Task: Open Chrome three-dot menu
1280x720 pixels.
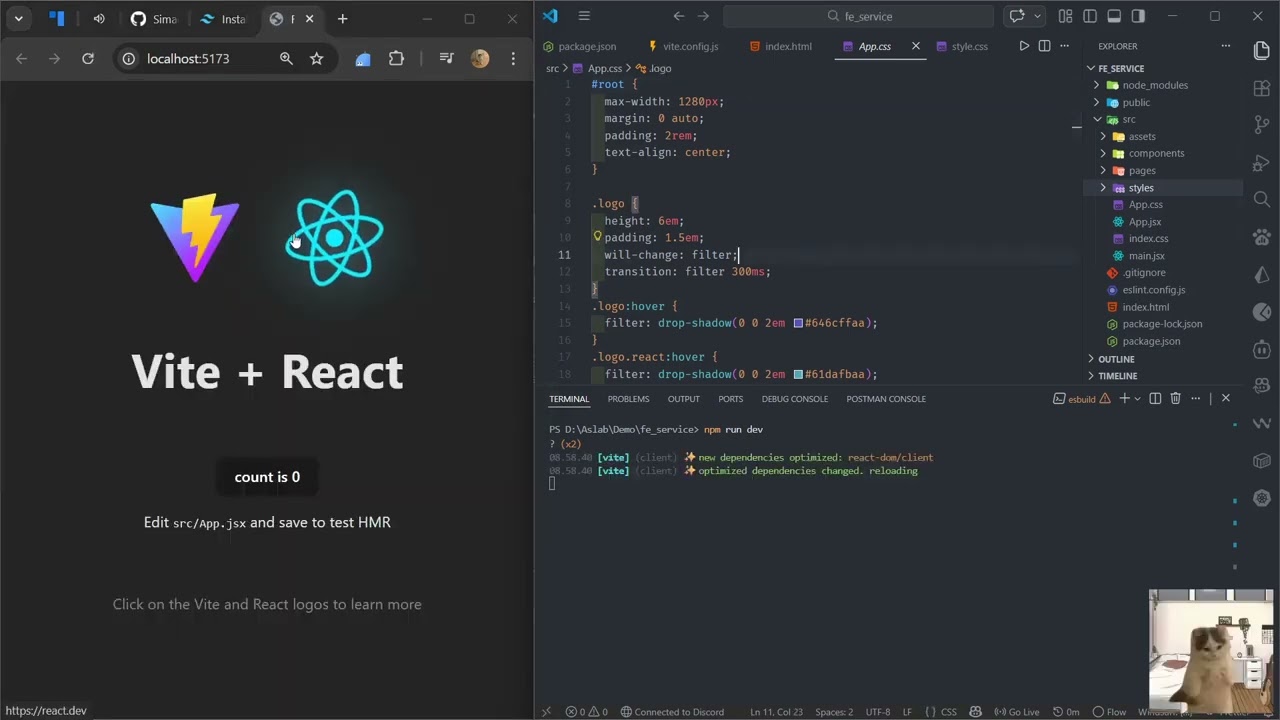Action: (513, 59)
